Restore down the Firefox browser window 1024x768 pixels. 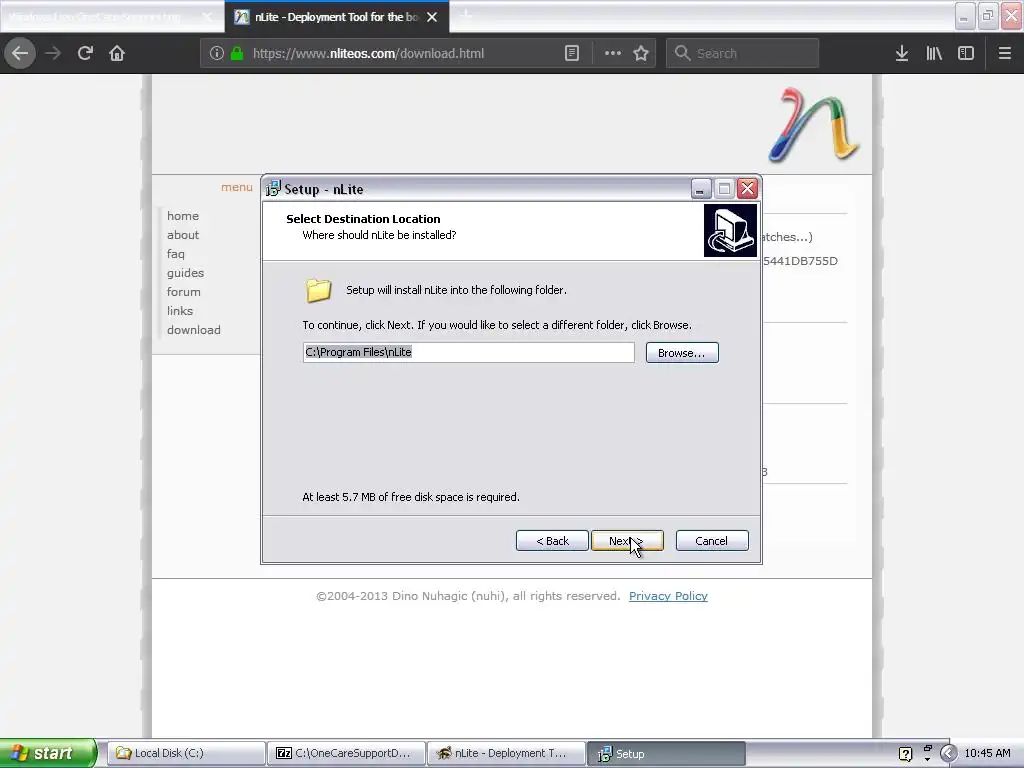[988, 16]
